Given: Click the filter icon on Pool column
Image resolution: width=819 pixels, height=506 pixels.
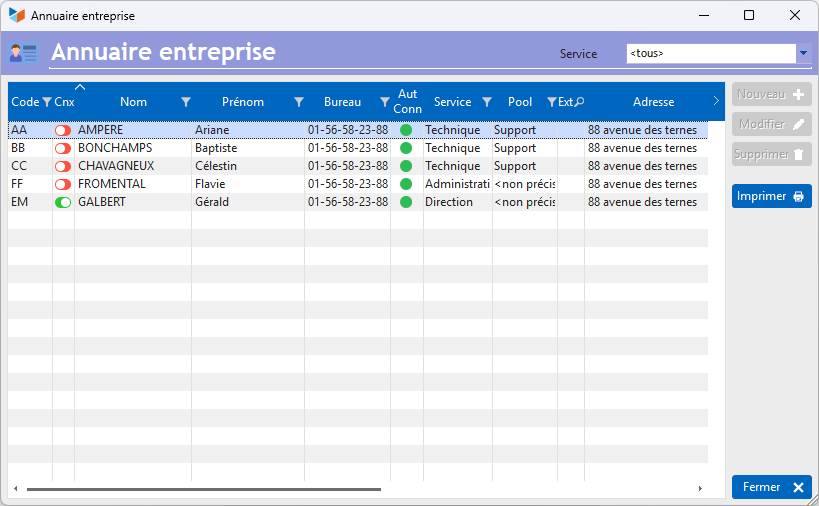Looking at the screenshot, I should coord(551,102).
